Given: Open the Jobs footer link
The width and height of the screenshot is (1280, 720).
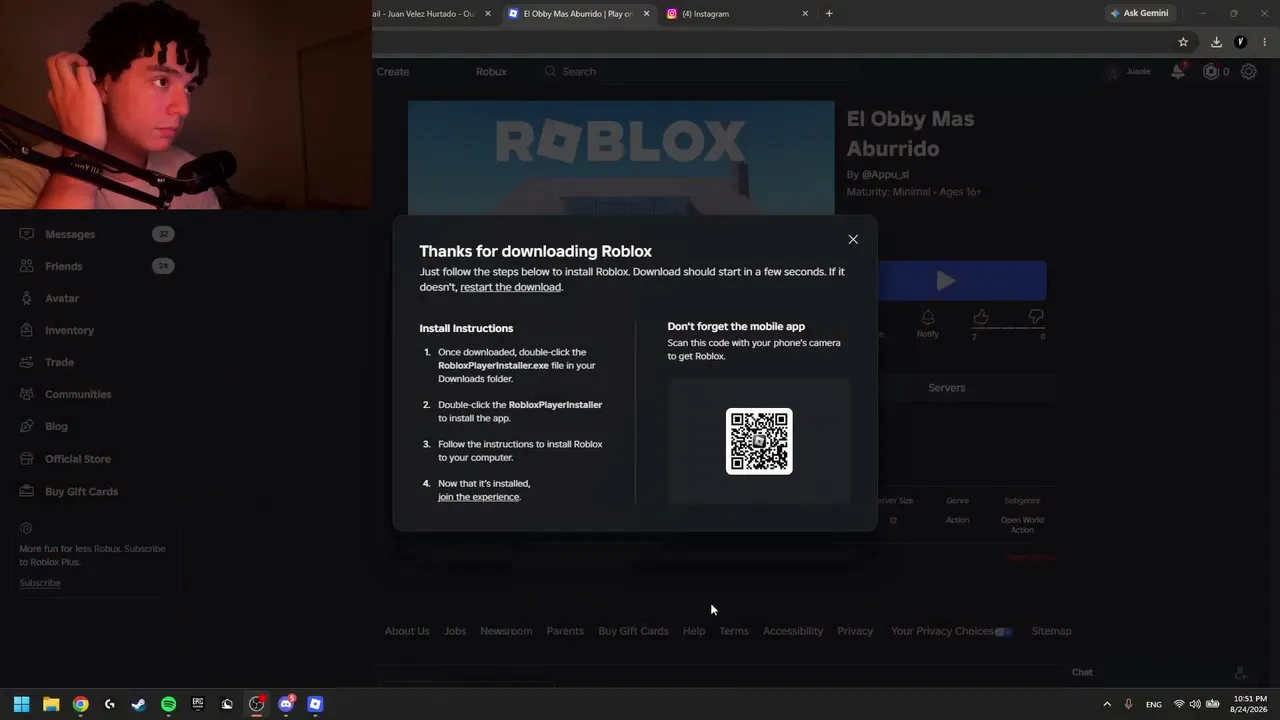Looking at the screenshot, I should pos(455,631).
